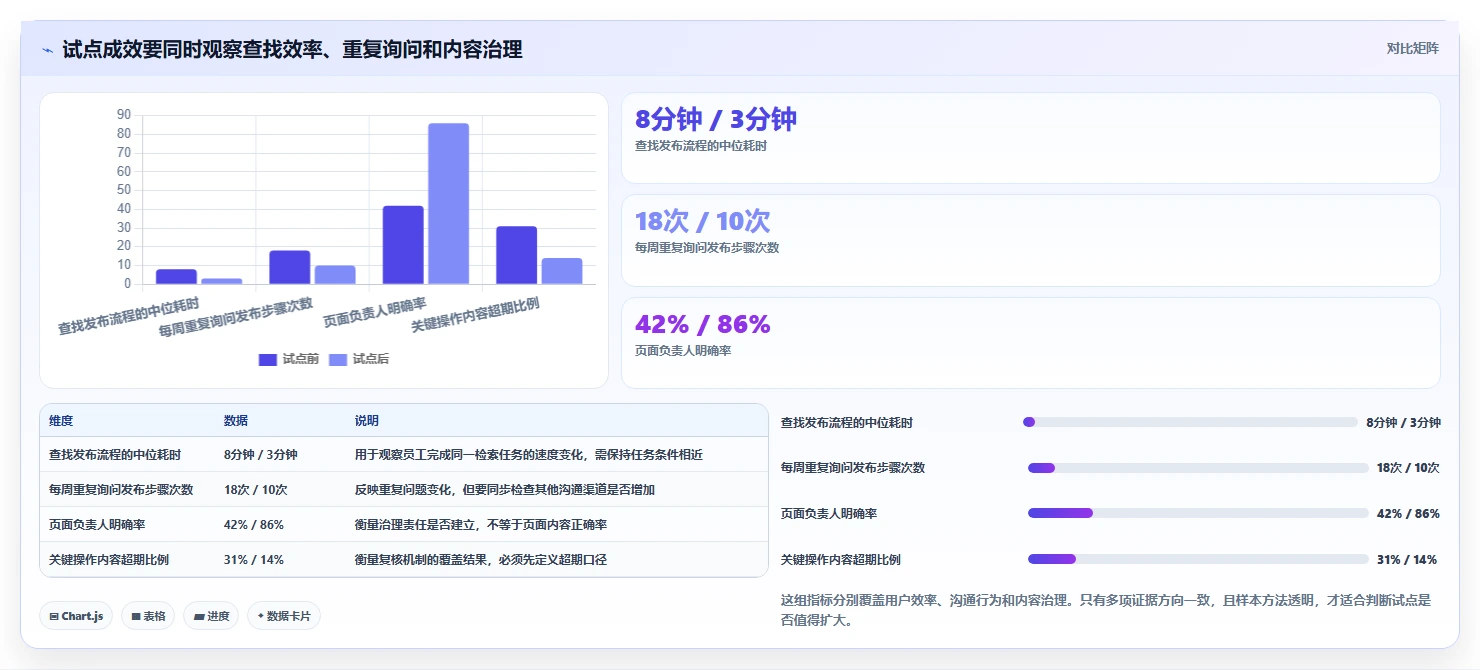
Task: Click the 页面负责人明确率 试点后 tall bar
Action: 448,204
